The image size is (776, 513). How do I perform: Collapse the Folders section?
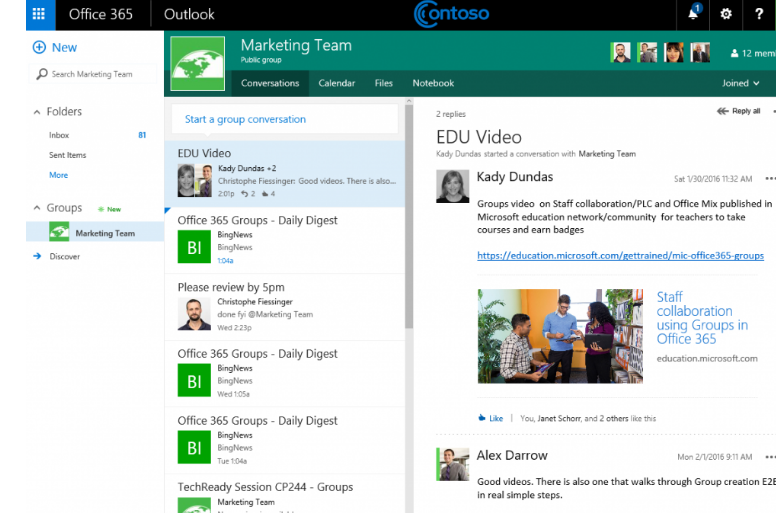pyautogui.click(x=37, y=112)
